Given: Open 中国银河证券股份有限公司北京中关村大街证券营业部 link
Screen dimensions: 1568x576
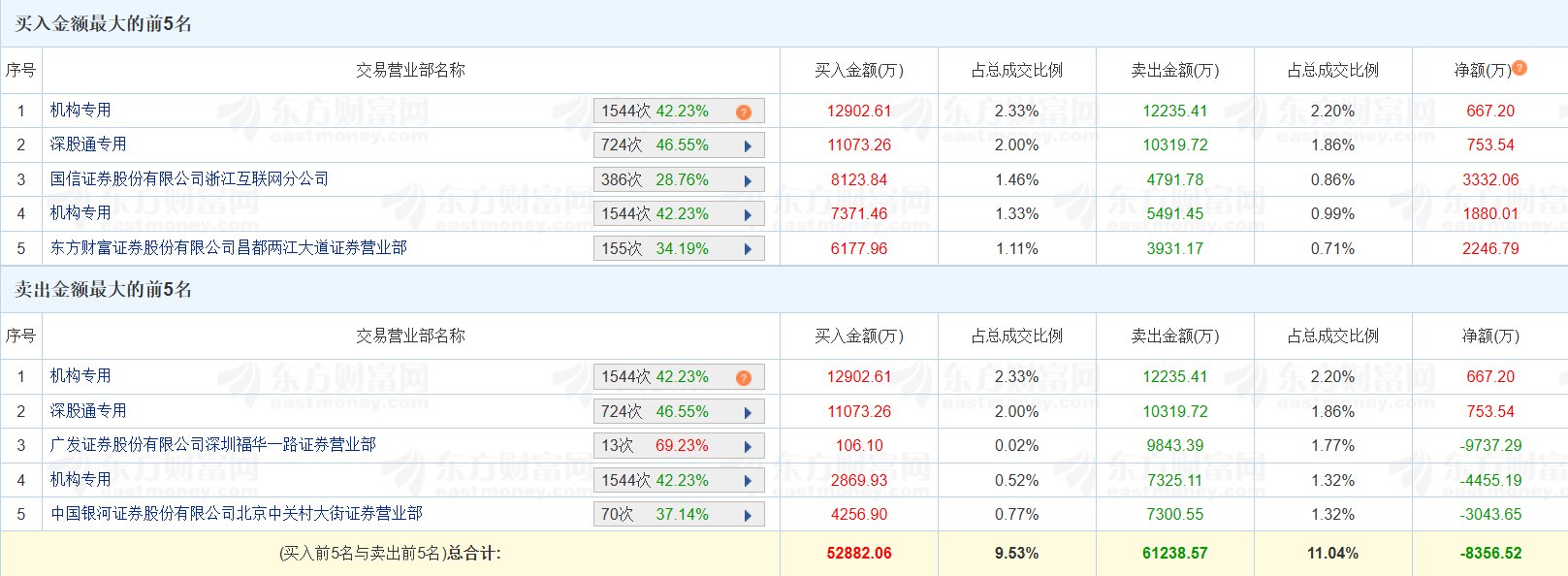Looking at the screenshot, I should coord(237,514).
